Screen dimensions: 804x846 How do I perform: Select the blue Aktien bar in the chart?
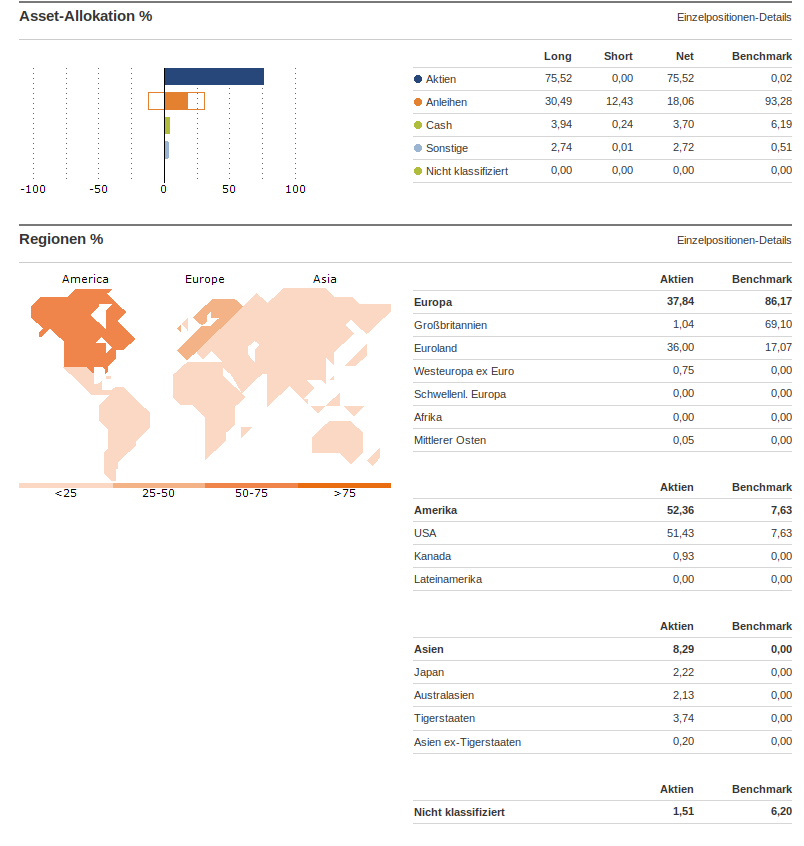coord(214,77)
